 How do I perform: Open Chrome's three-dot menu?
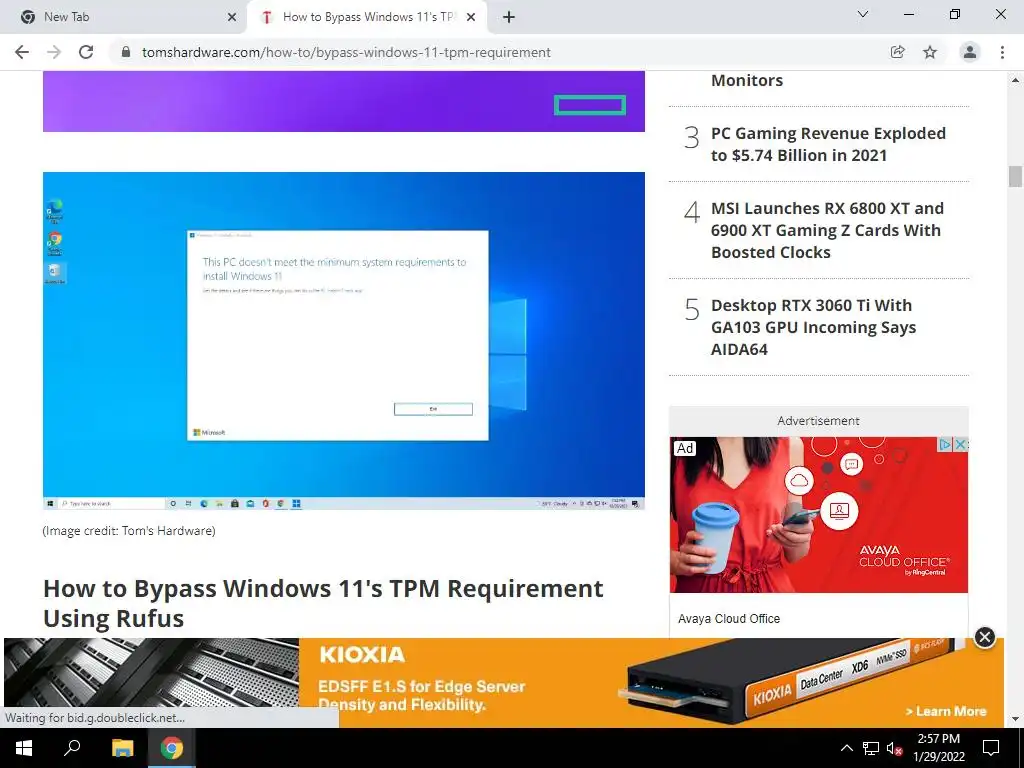tap(1002, 52)
